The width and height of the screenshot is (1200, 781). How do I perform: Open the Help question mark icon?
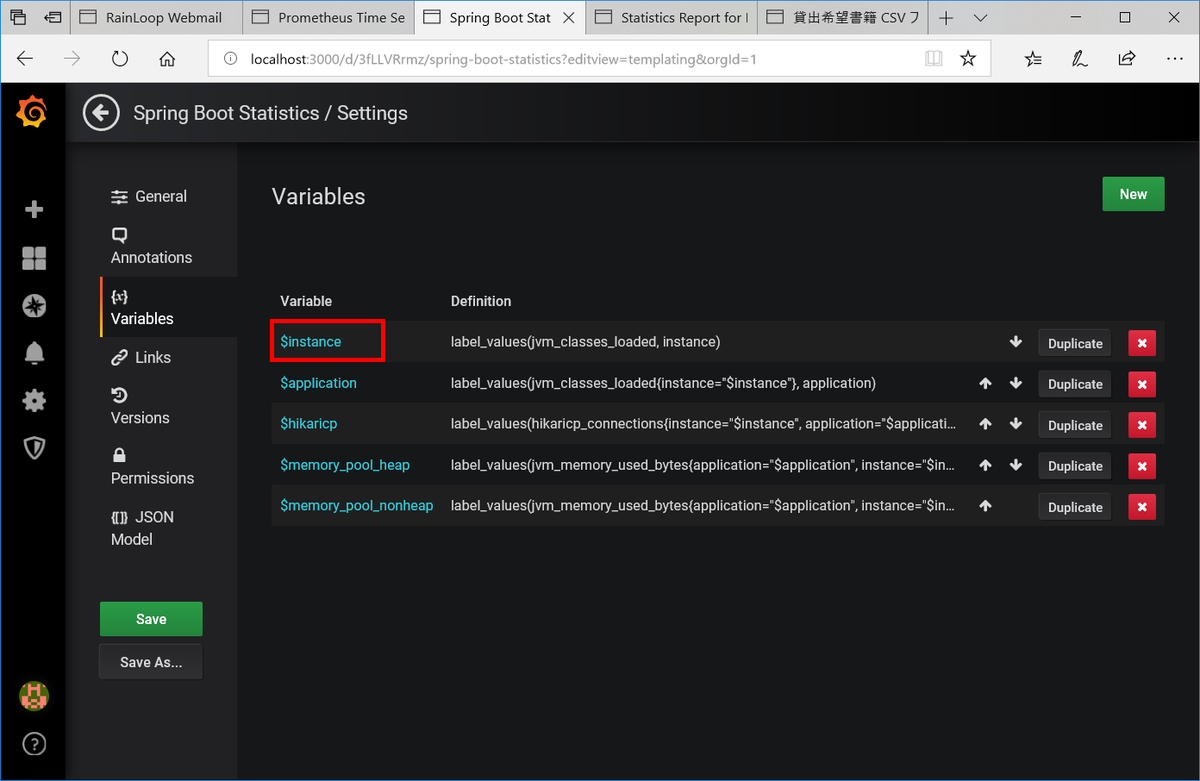(x=34, y=744)
